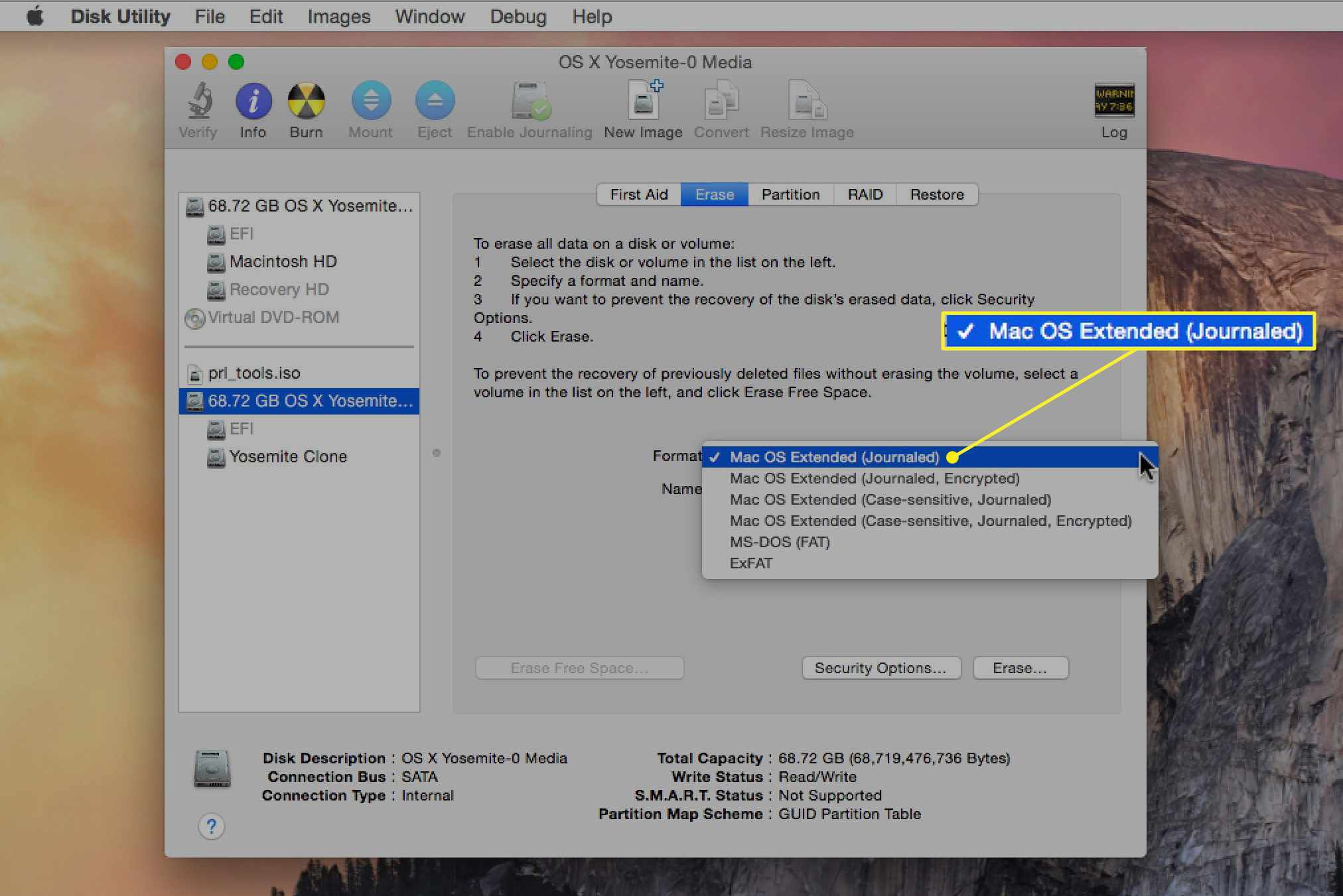This screenshot has height=896, width=1343.
Task: Open the File menu
Action: click(x=210, y=16)
